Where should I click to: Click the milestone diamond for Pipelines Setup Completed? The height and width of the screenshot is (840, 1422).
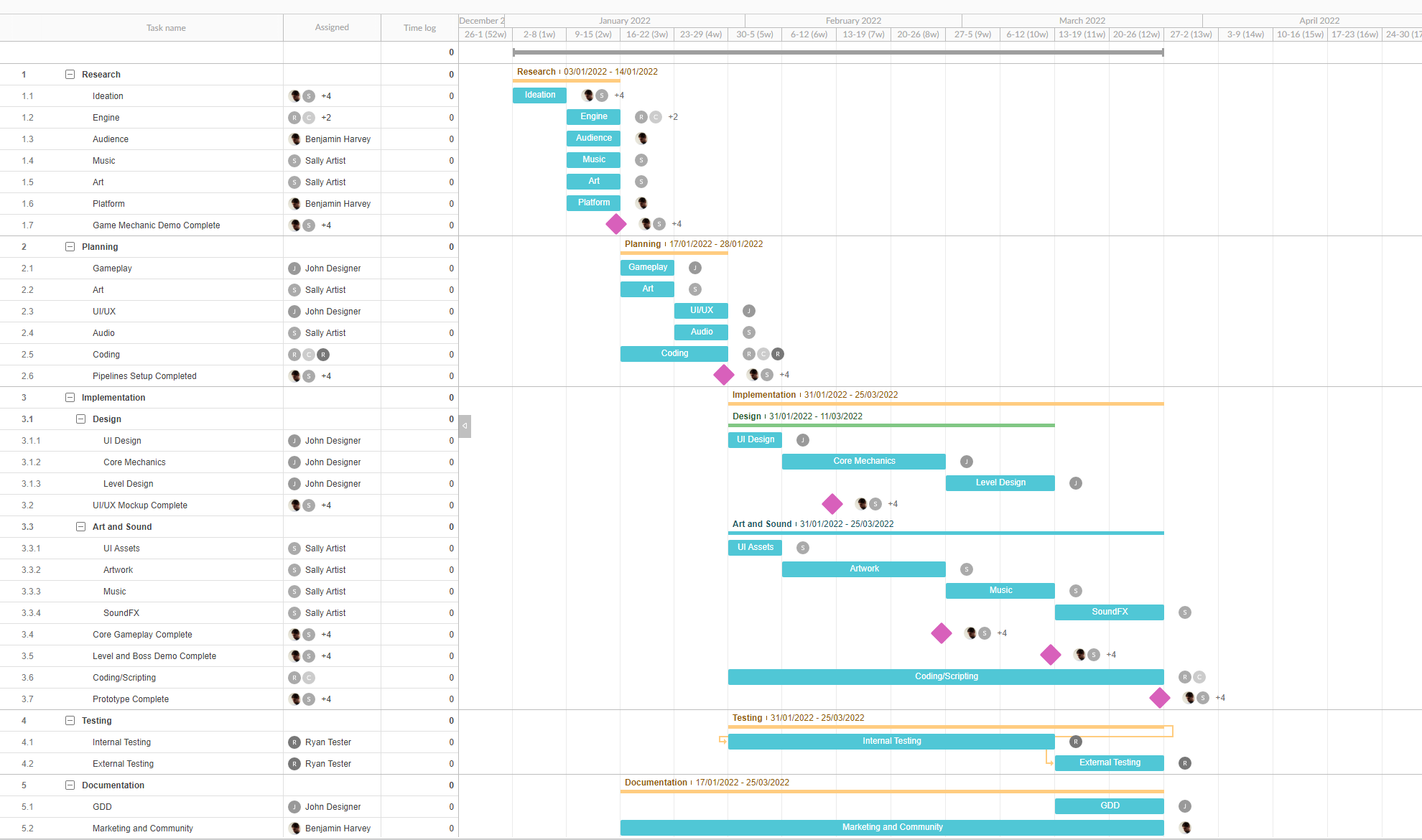pyautogui.click(x=724, y=375)
